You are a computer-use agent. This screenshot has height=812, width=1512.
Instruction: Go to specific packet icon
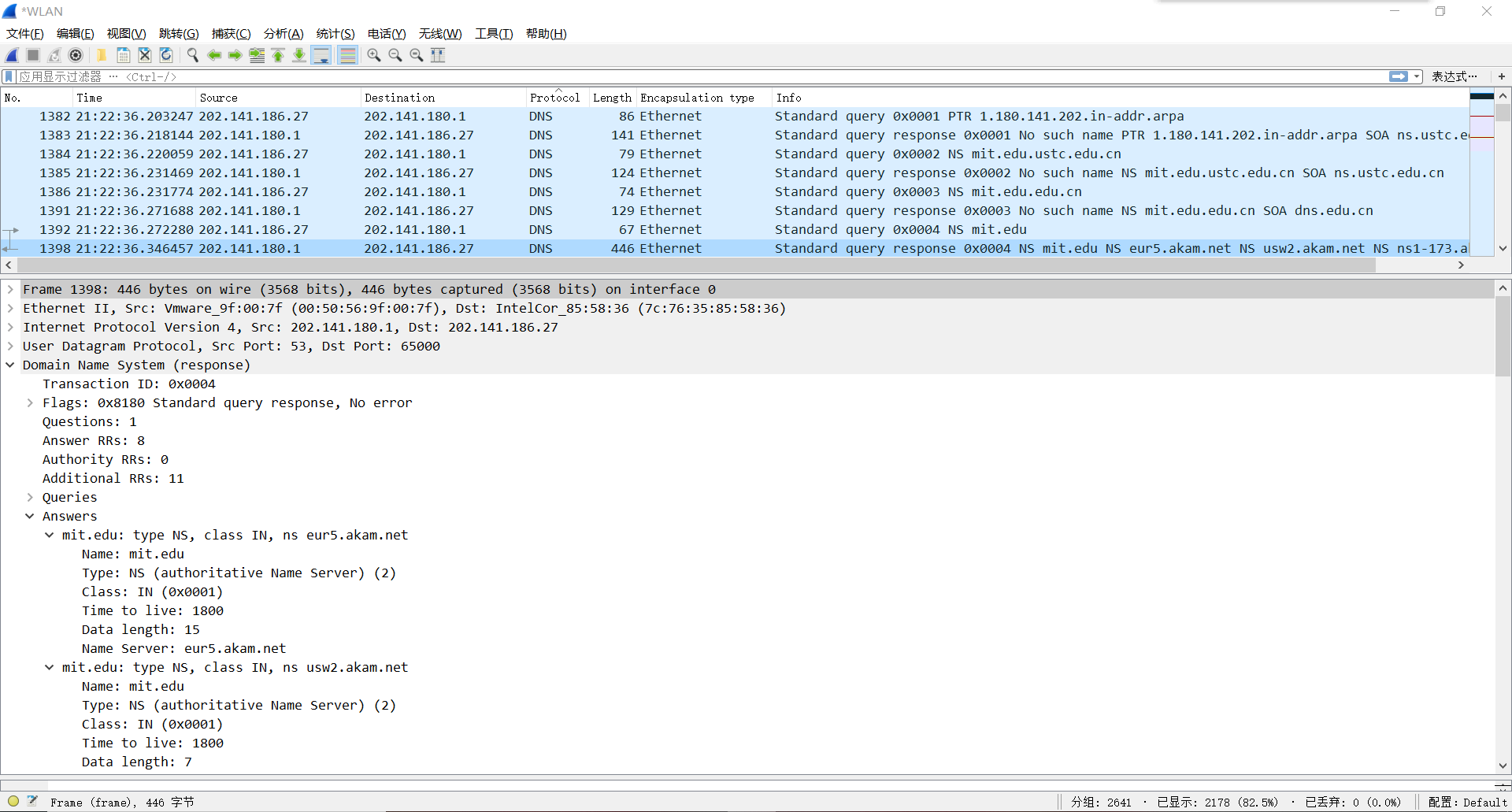tap(257, 55)
